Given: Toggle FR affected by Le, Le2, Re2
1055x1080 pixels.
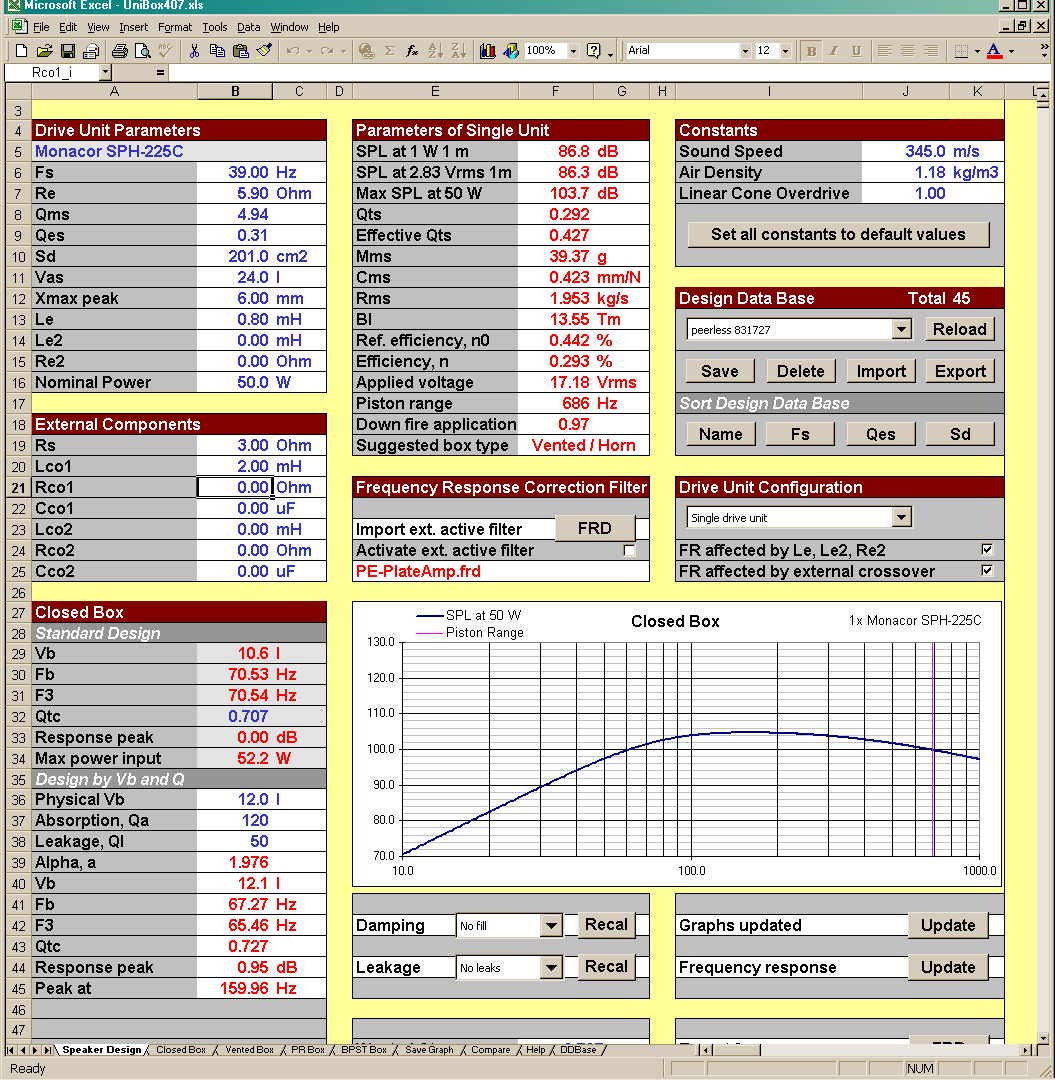Looking at the screenshot, I should coord(987,550).
